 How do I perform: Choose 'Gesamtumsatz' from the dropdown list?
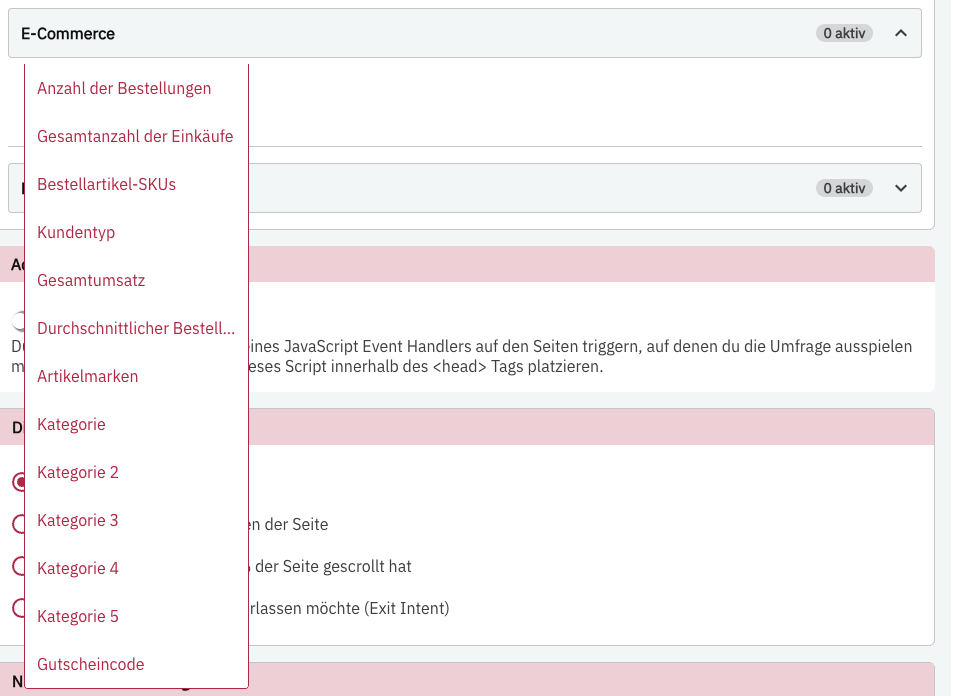[x=91, y=280]
